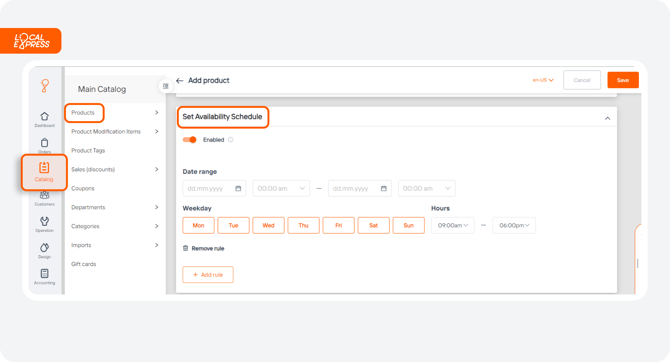Collapse the Main Catalog menu panel icon
Viewport: 670px width, 362px height.
pos(165,86)
